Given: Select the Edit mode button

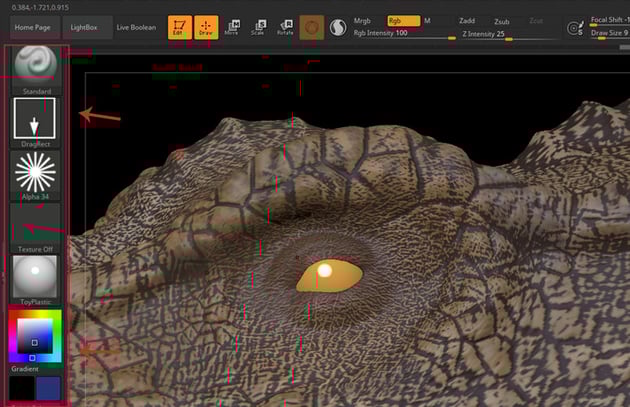Looking at the screenshot, I should coord(181,28).
